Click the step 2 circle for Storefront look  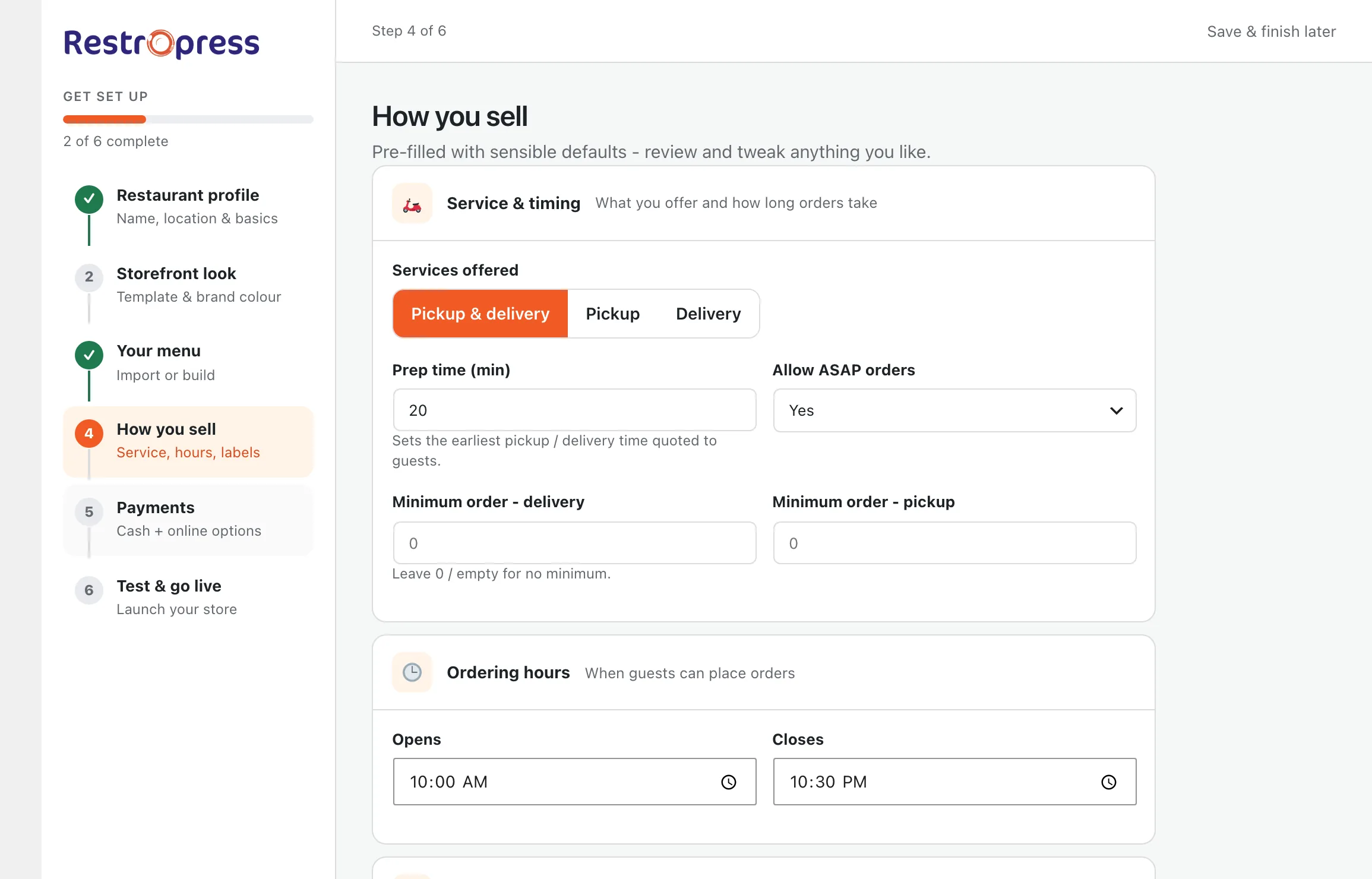click(x=89, y=277)
